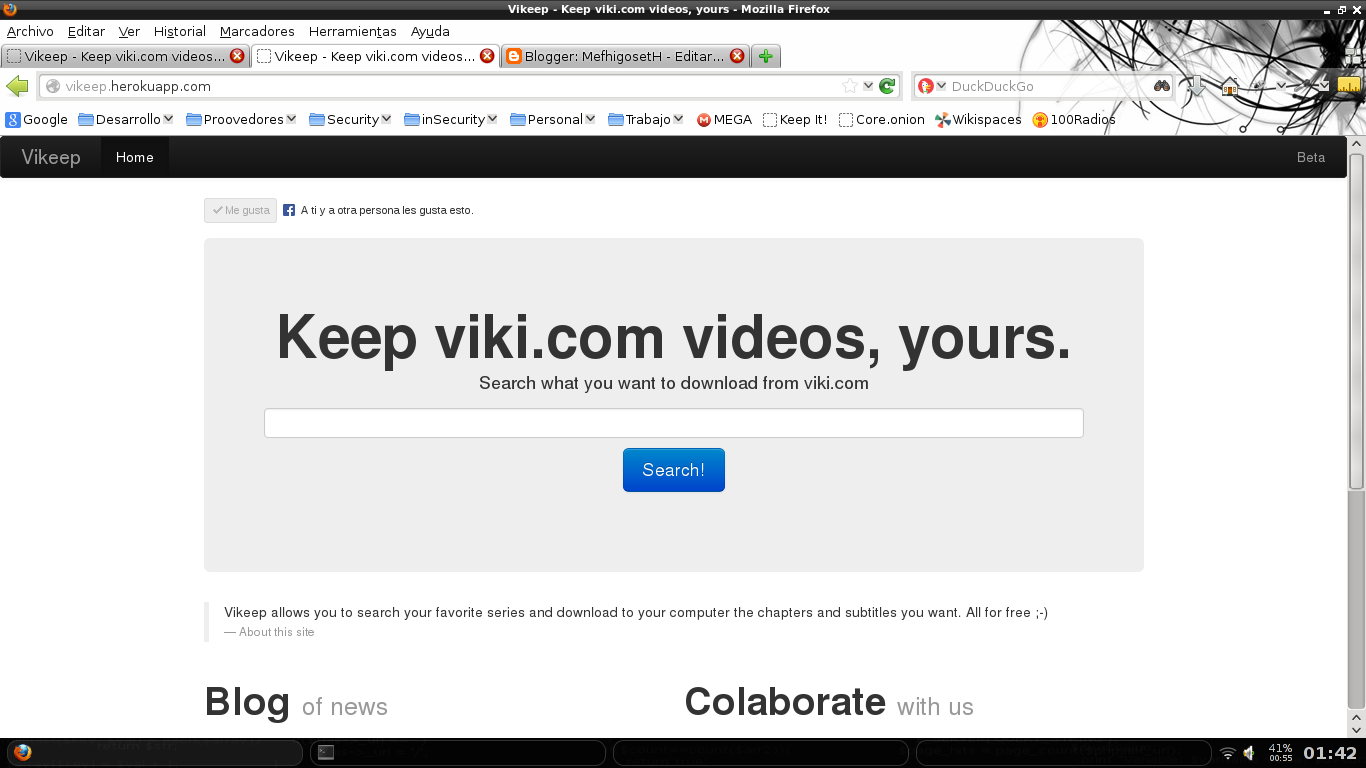Open the Core.onion bookmark
The width and height of the screenshot is (1366, 768).
click(882, 119)
